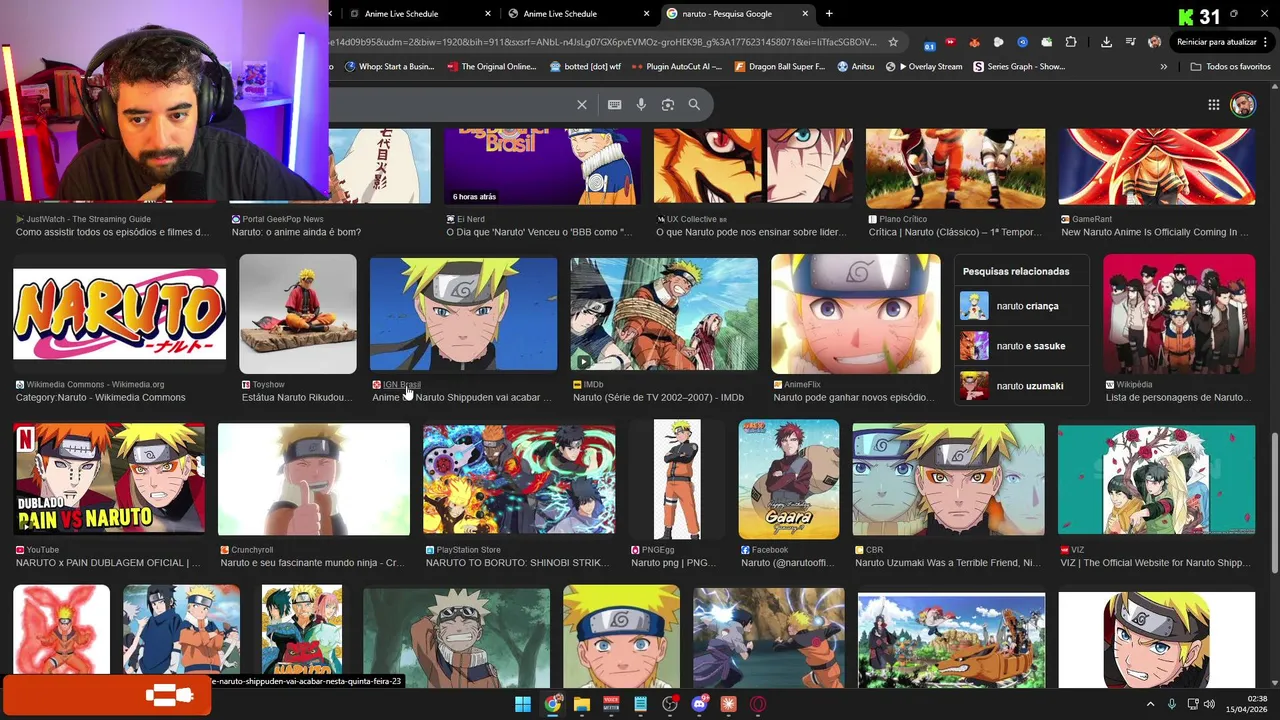Close the naruto - Pesquisa Google tab

pos(805,14)
